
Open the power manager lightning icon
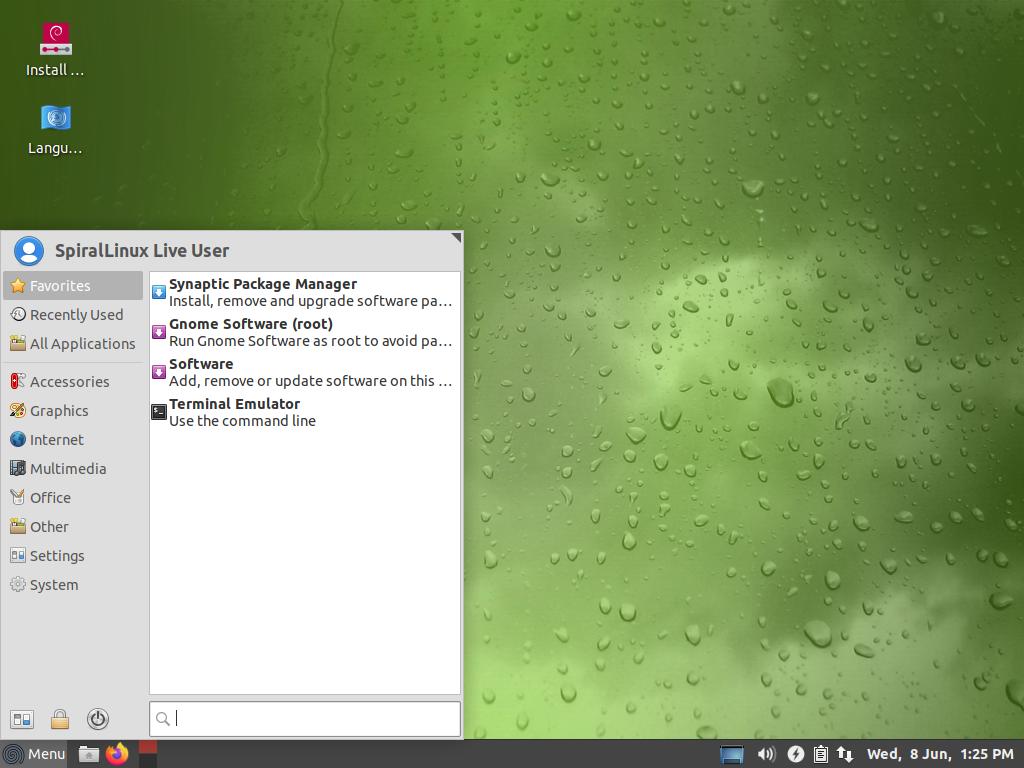point(795,754)
